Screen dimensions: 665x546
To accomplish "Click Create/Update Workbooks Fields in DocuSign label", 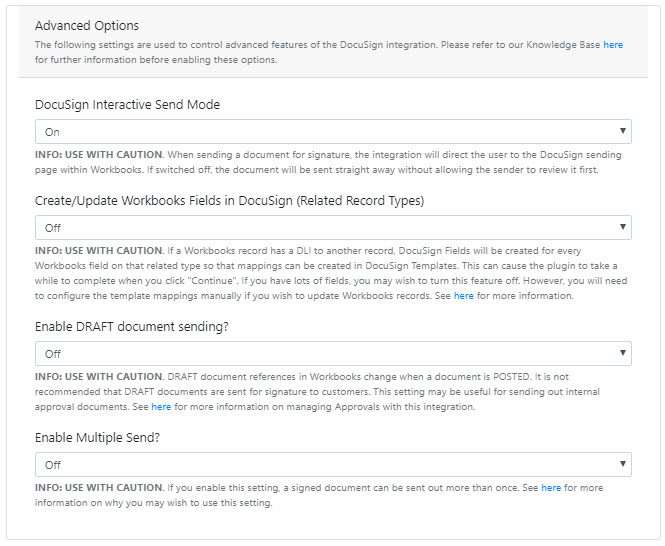I will click(x=229, y=200).
